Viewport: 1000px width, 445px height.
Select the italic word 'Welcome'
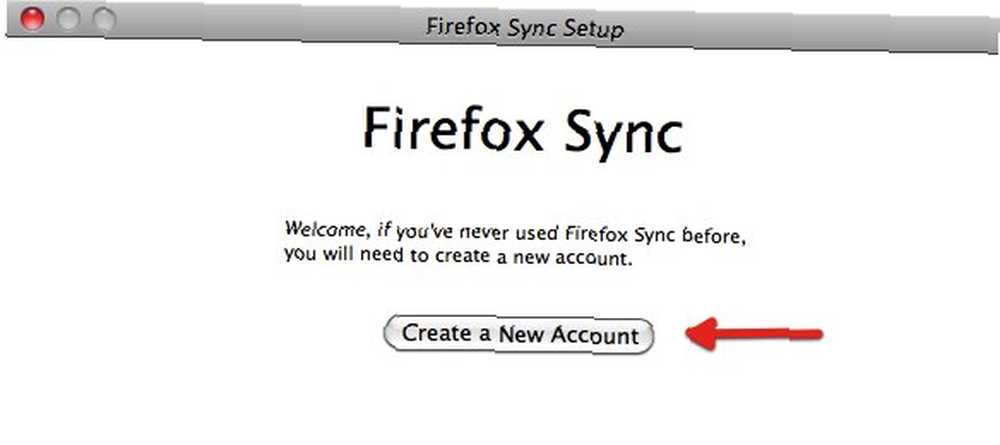[325, 228]
